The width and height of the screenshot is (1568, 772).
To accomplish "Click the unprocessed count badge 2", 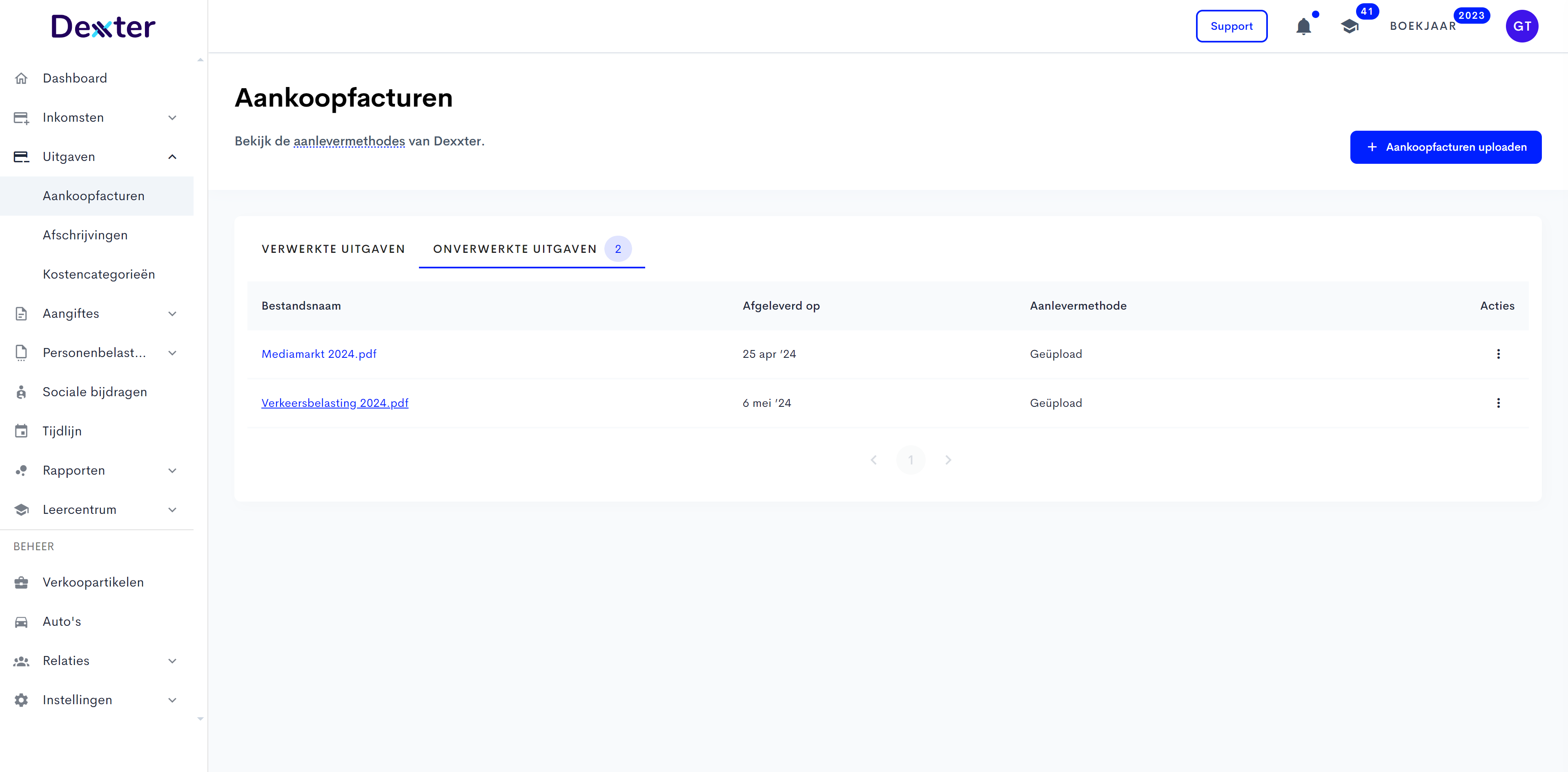I will pyautogui.click(x=618, y=249).
